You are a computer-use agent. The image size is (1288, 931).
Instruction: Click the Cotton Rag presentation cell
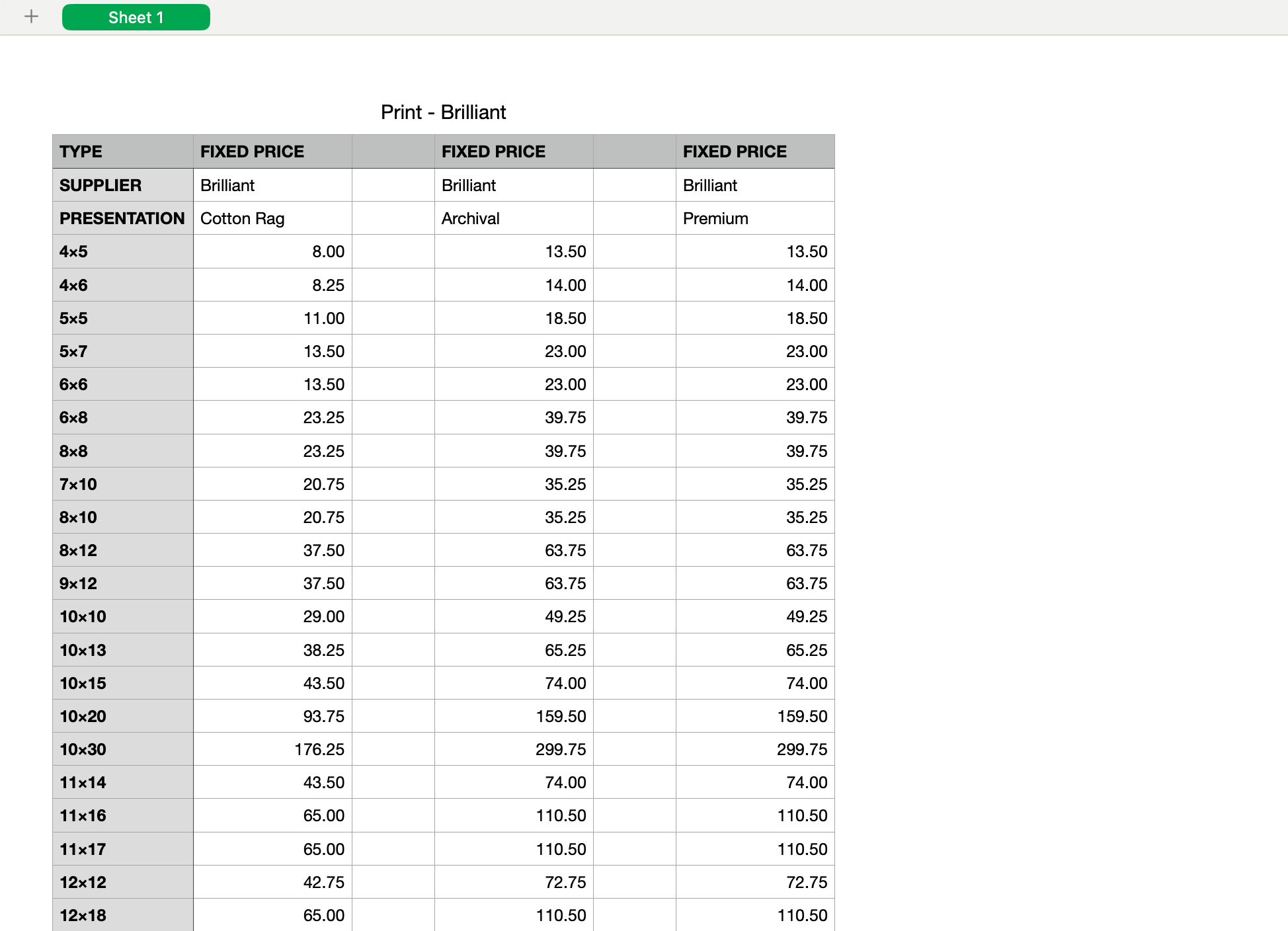(x=272, y=218)
